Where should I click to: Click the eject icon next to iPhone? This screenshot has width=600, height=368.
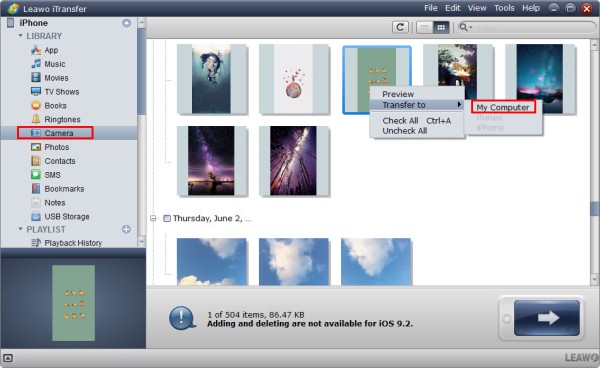pos(126,23)
